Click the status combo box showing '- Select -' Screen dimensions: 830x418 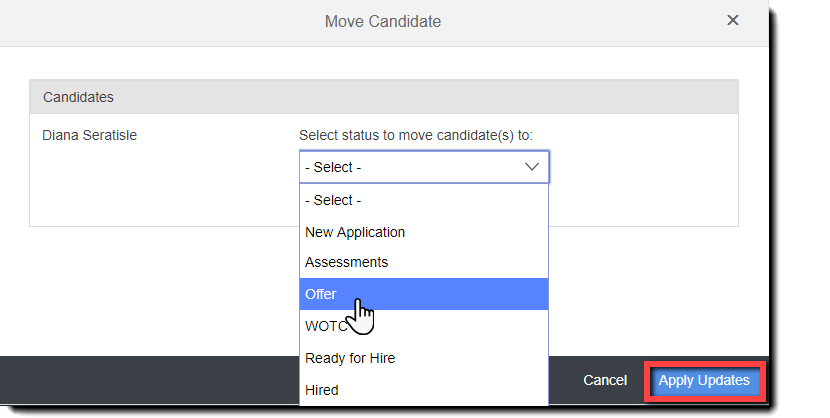tap(412, 167)
